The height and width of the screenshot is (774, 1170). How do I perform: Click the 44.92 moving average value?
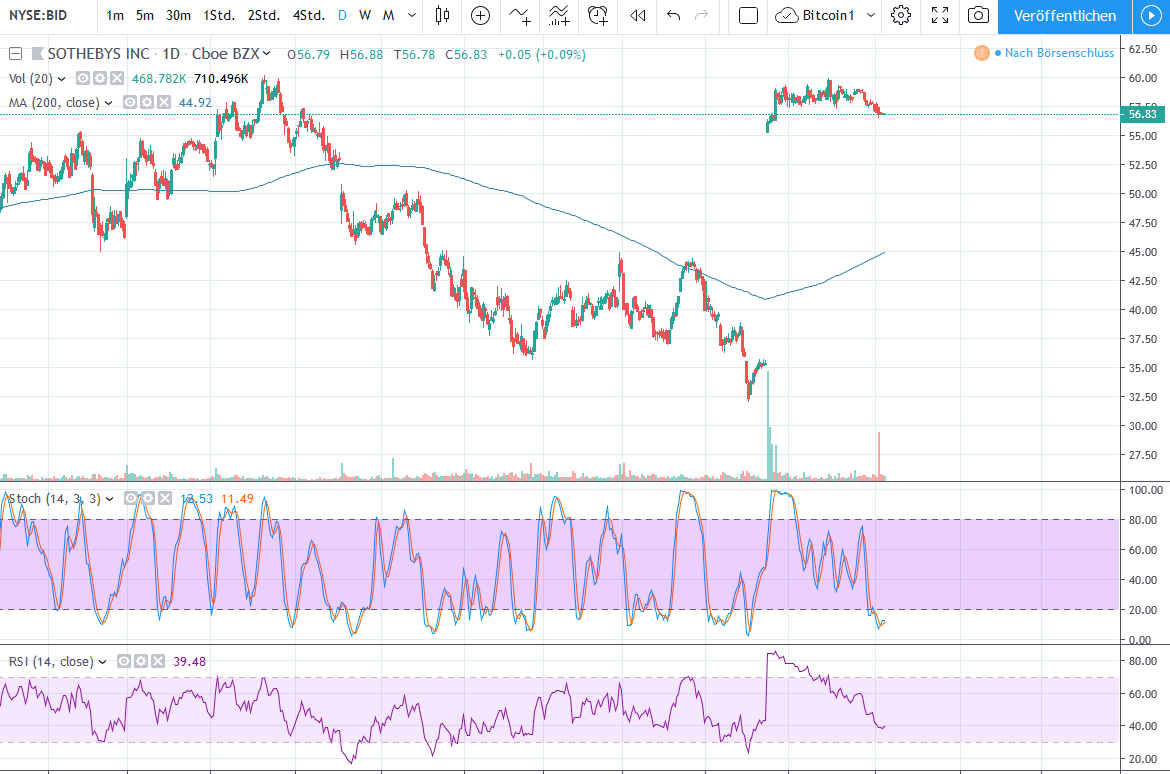195,103
